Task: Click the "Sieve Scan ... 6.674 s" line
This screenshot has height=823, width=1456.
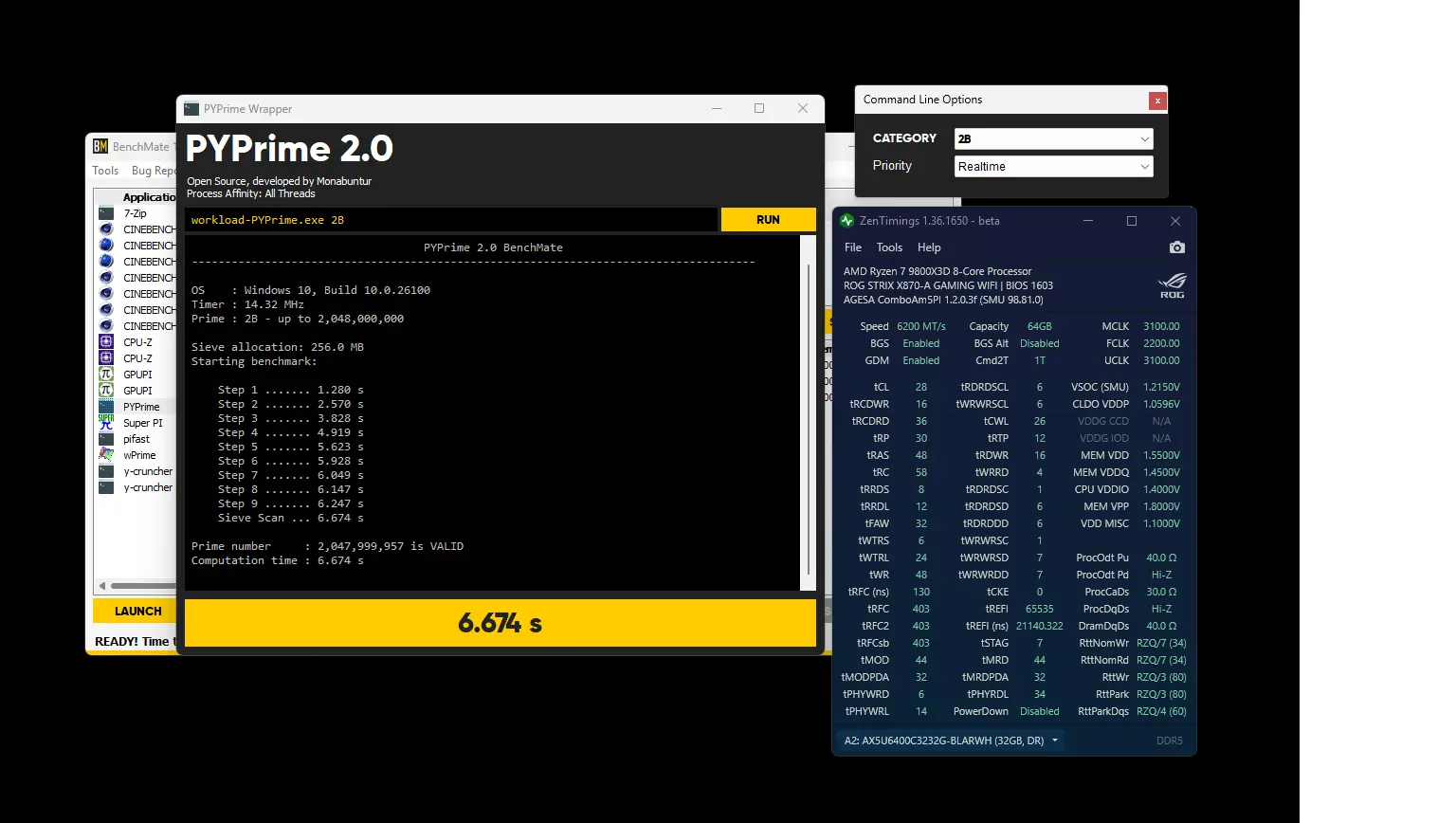Action: point(291,518)
